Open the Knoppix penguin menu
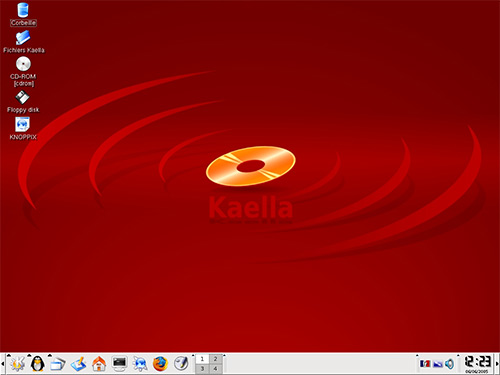500x375 pixels. 38,363
